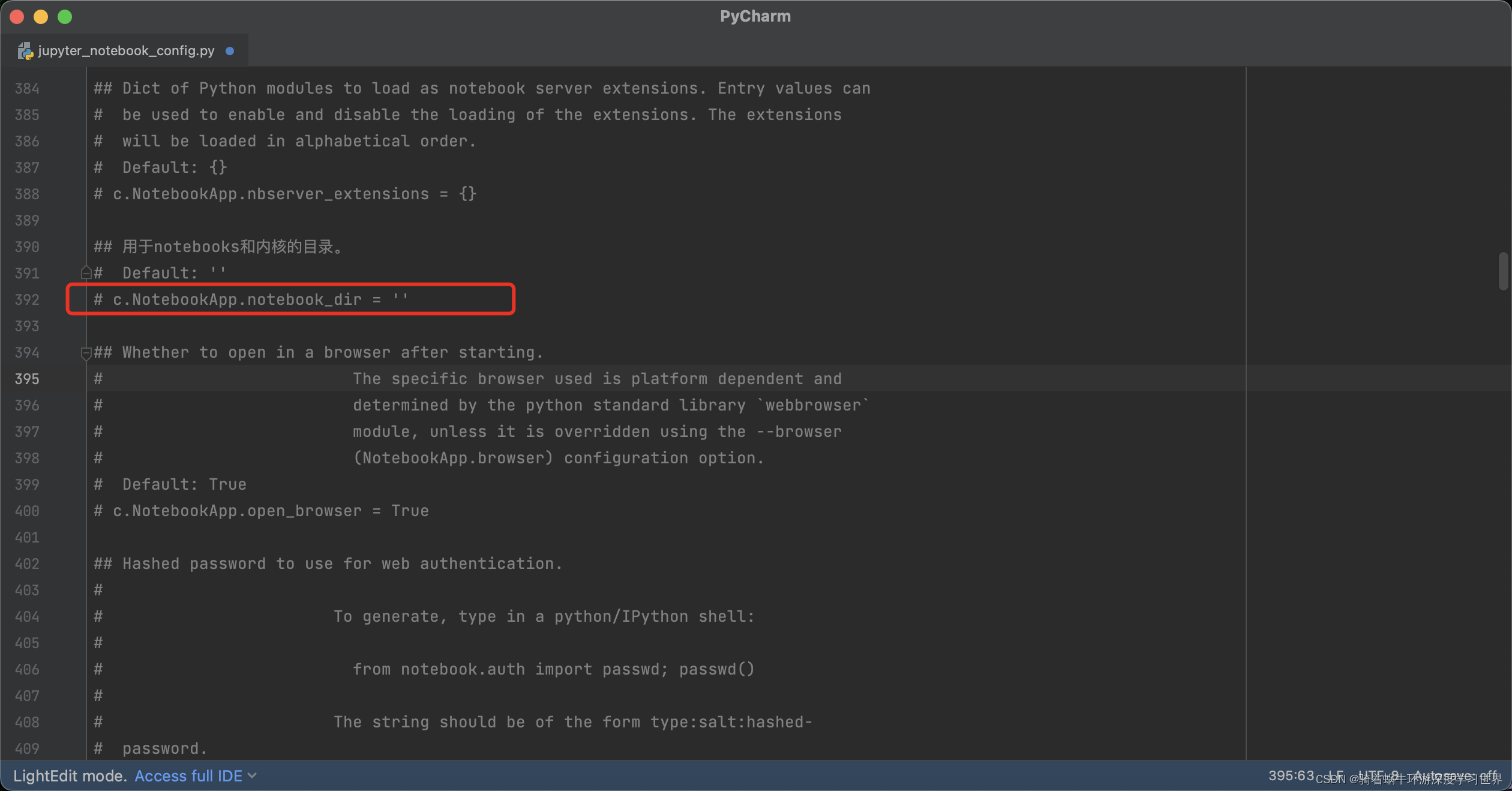The image size is (1512, 791).
Task: Minimize window with yellow traffic-light button
Action: point(41,17)
